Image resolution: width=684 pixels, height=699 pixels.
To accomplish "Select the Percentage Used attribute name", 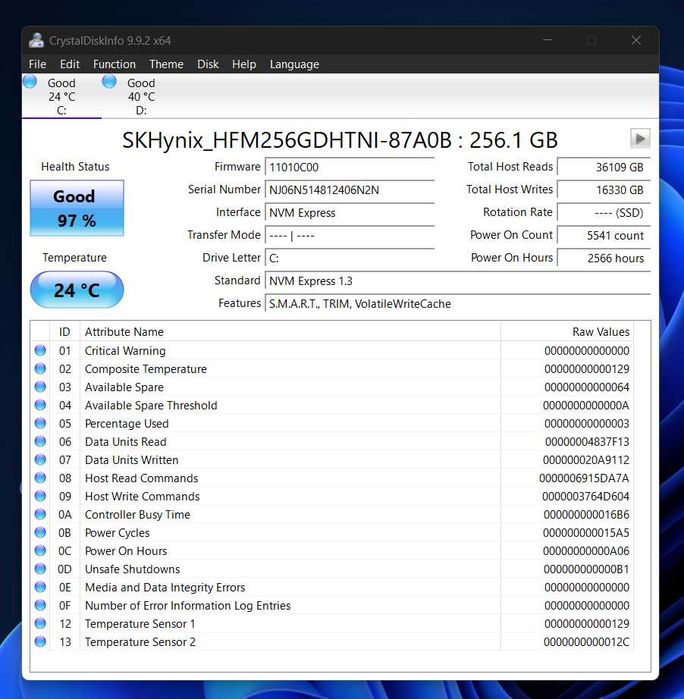I will pyautogui.click(x=127, y=424).
